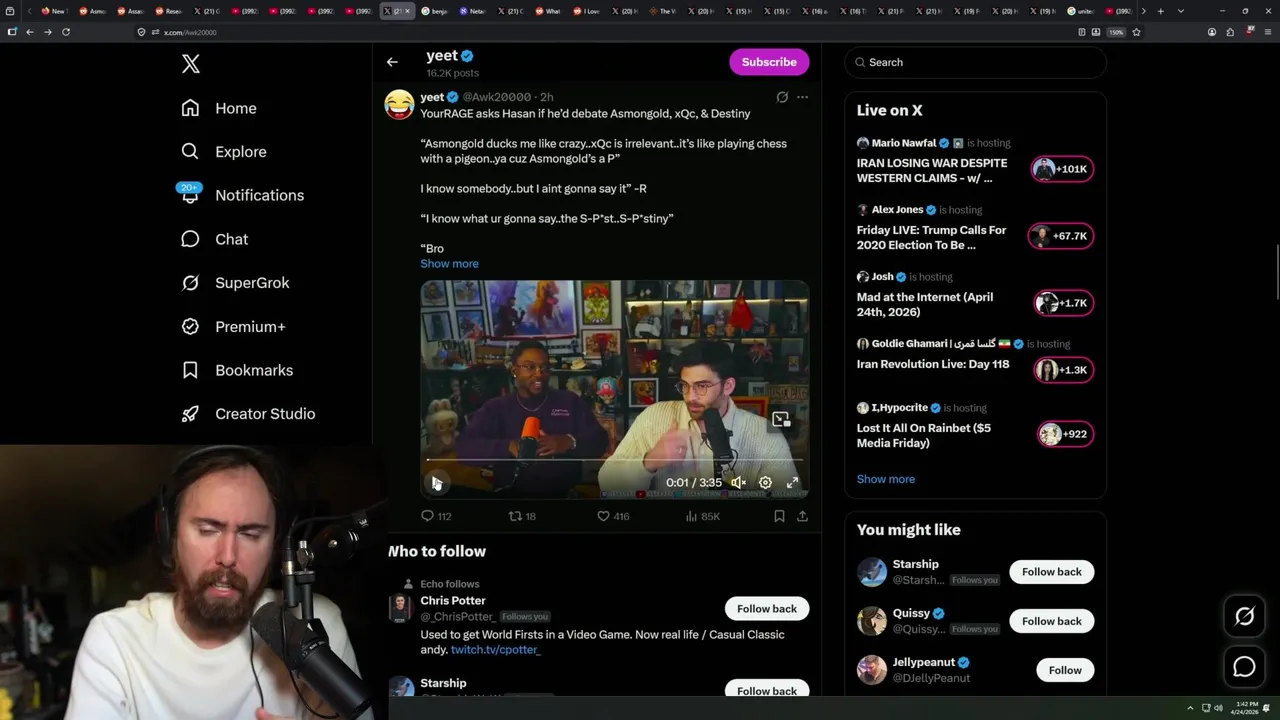
Task: Open the Home page
Action: click(219, 108)
